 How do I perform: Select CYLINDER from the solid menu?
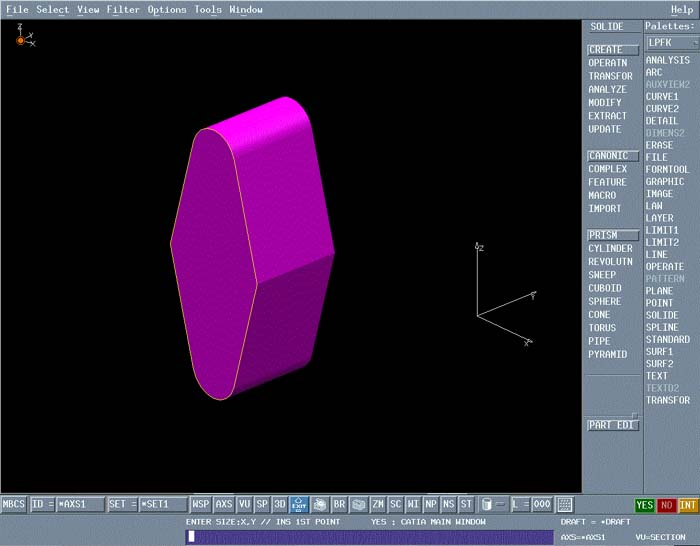click(x=610, y=249)
